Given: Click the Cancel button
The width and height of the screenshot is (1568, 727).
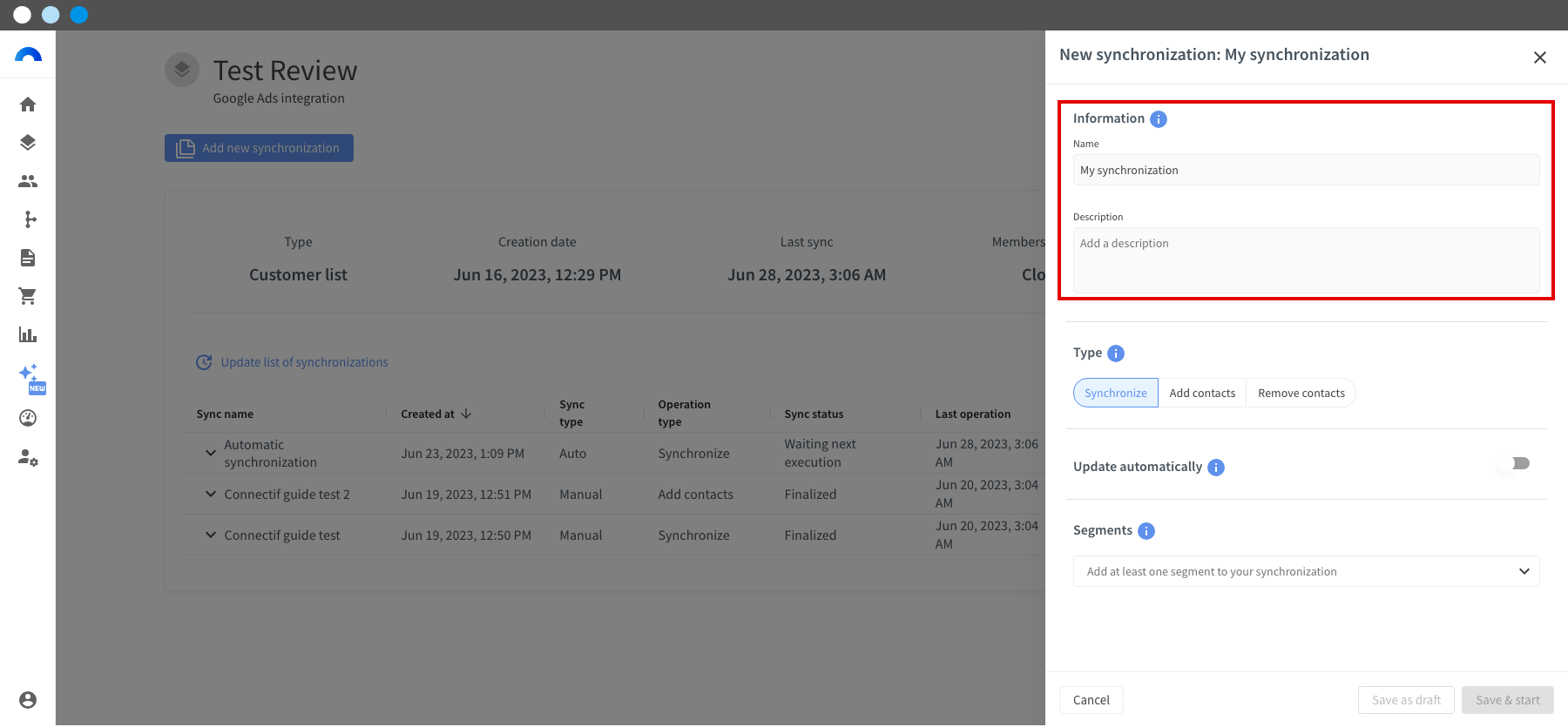Looking at the screenshot, I should click(1091, 700).
